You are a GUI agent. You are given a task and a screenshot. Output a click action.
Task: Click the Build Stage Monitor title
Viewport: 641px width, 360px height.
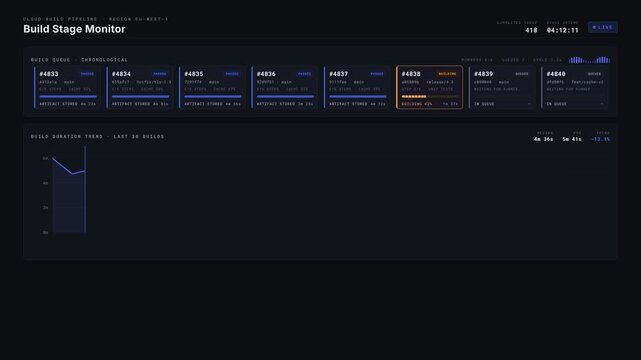74,29
